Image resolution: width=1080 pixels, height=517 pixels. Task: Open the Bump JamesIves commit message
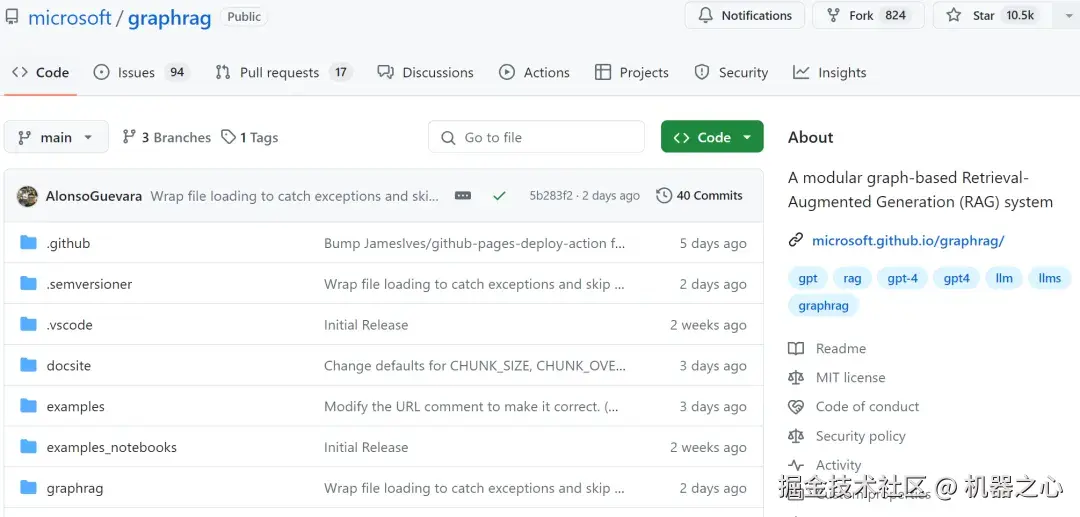pyautogui.click(x=475, y=243)
